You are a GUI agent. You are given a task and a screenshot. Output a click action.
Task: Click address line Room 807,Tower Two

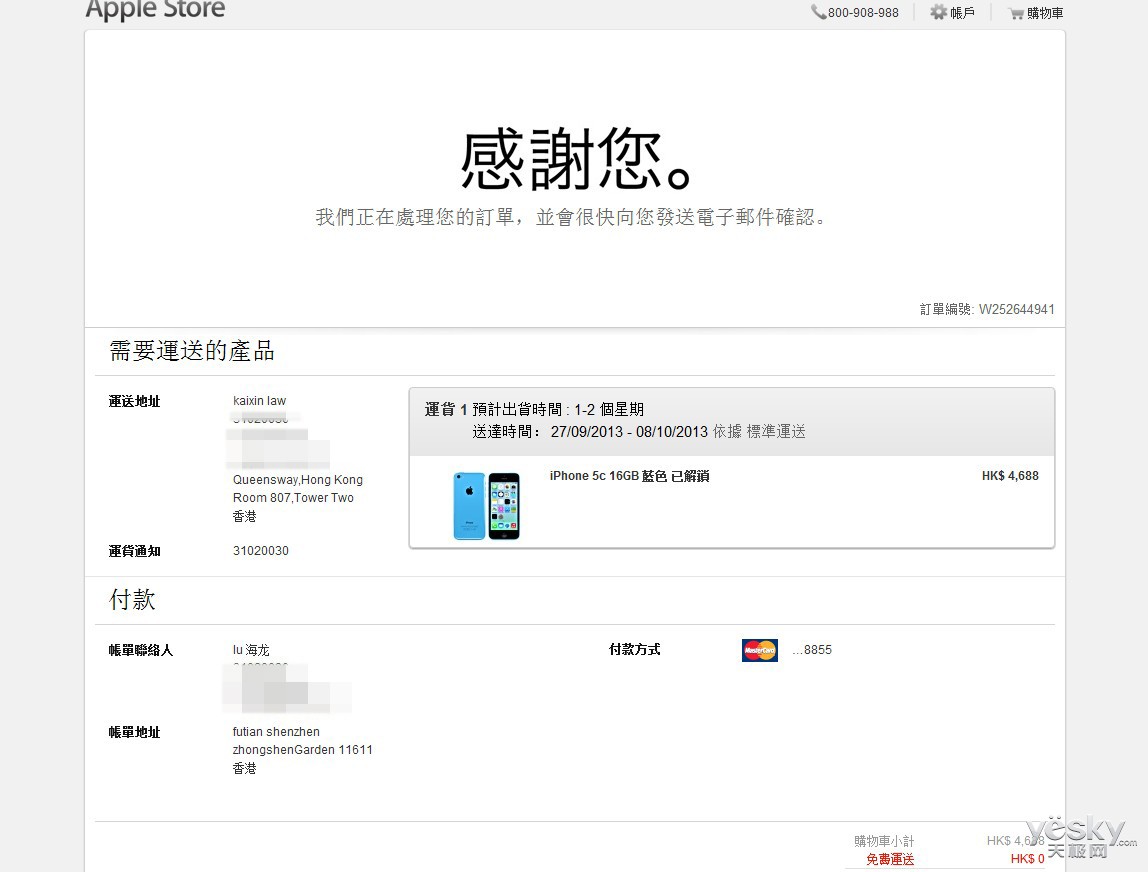tap(293, 498)
